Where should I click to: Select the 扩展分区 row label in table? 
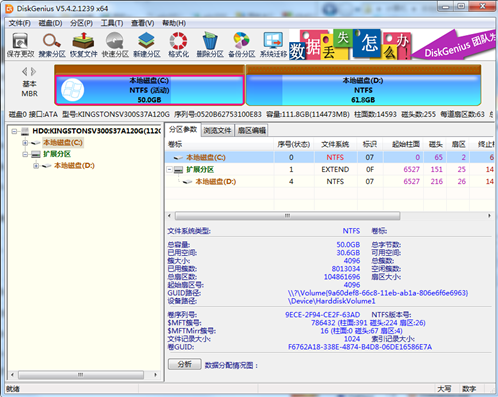click(200, 170)
